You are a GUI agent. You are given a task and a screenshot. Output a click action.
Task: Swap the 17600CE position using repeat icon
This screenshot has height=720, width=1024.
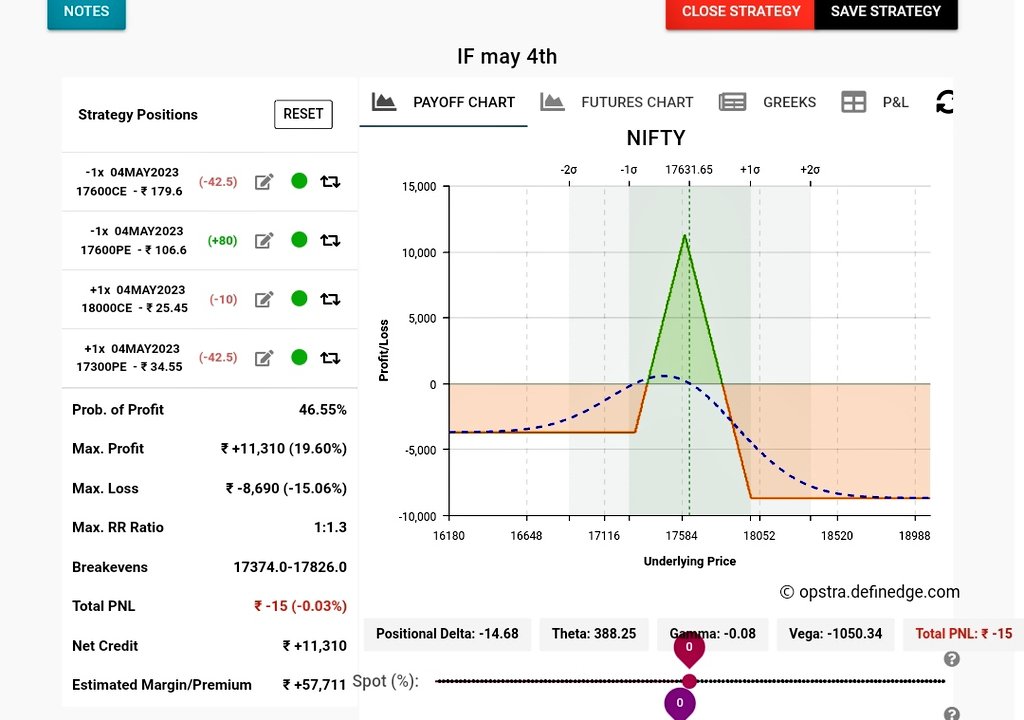(x=330, y=182)
